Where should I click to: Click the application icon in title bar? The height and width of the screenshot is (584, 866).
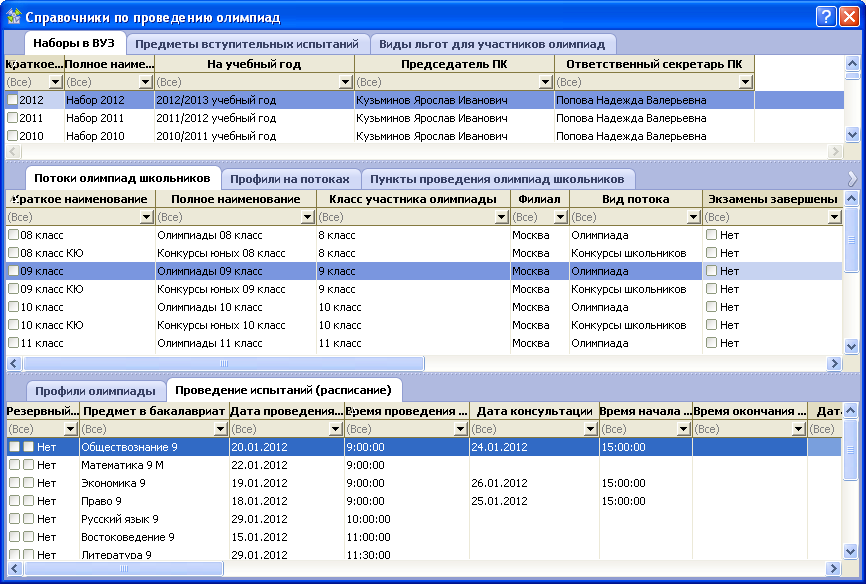(13, 17)
